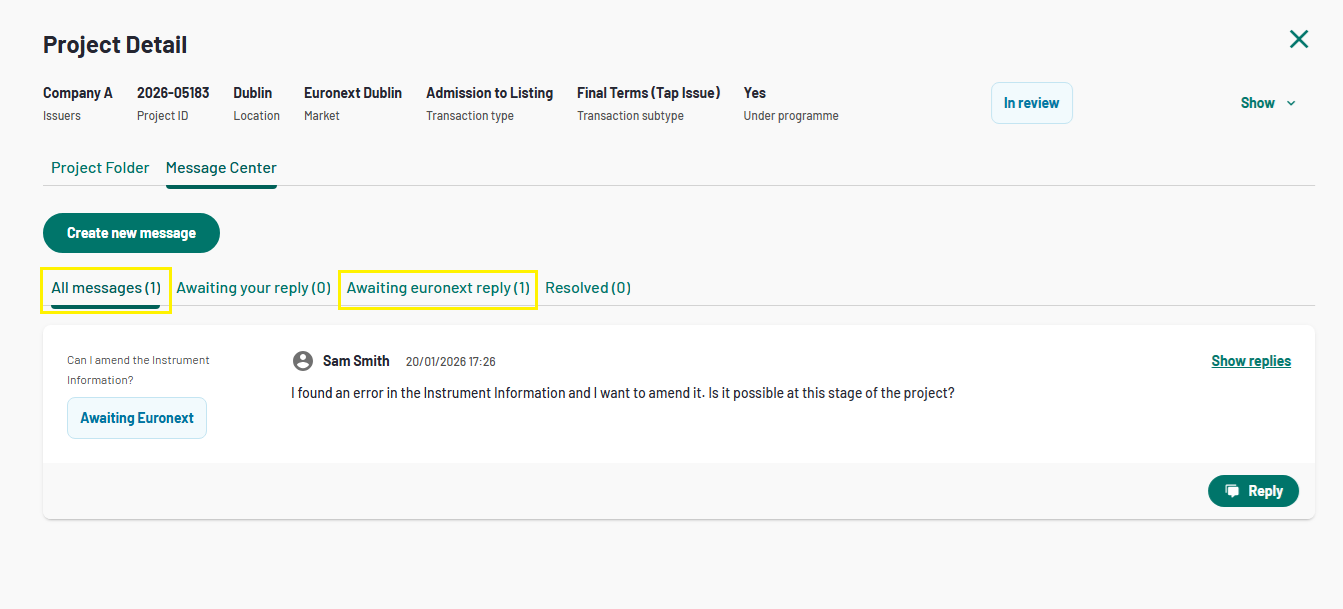
Task: Click Sam Smith's avatar icon
Action: pos(303,361)
